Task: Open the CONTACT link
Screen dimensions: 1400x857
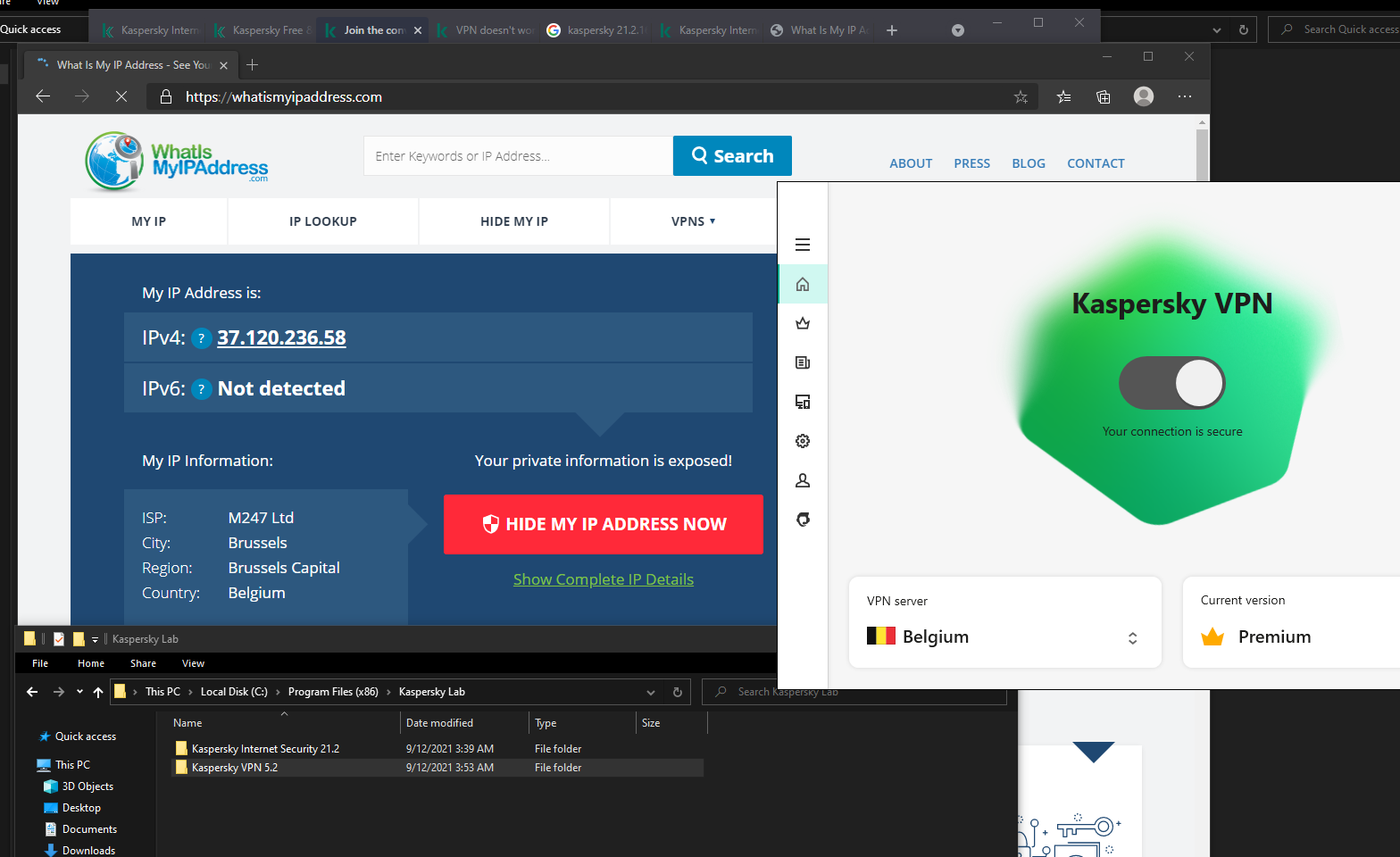Action: (x=1096, y=163)
